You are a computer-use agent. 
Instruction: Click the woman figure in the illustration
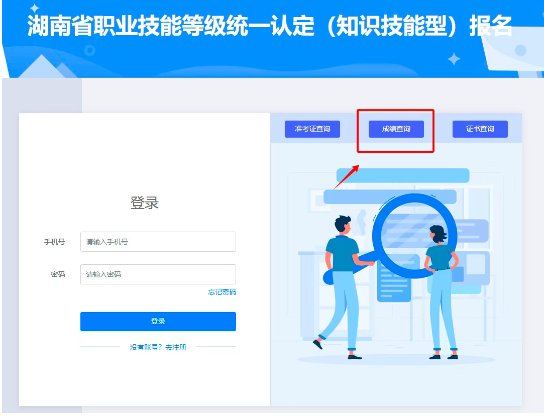442,291
